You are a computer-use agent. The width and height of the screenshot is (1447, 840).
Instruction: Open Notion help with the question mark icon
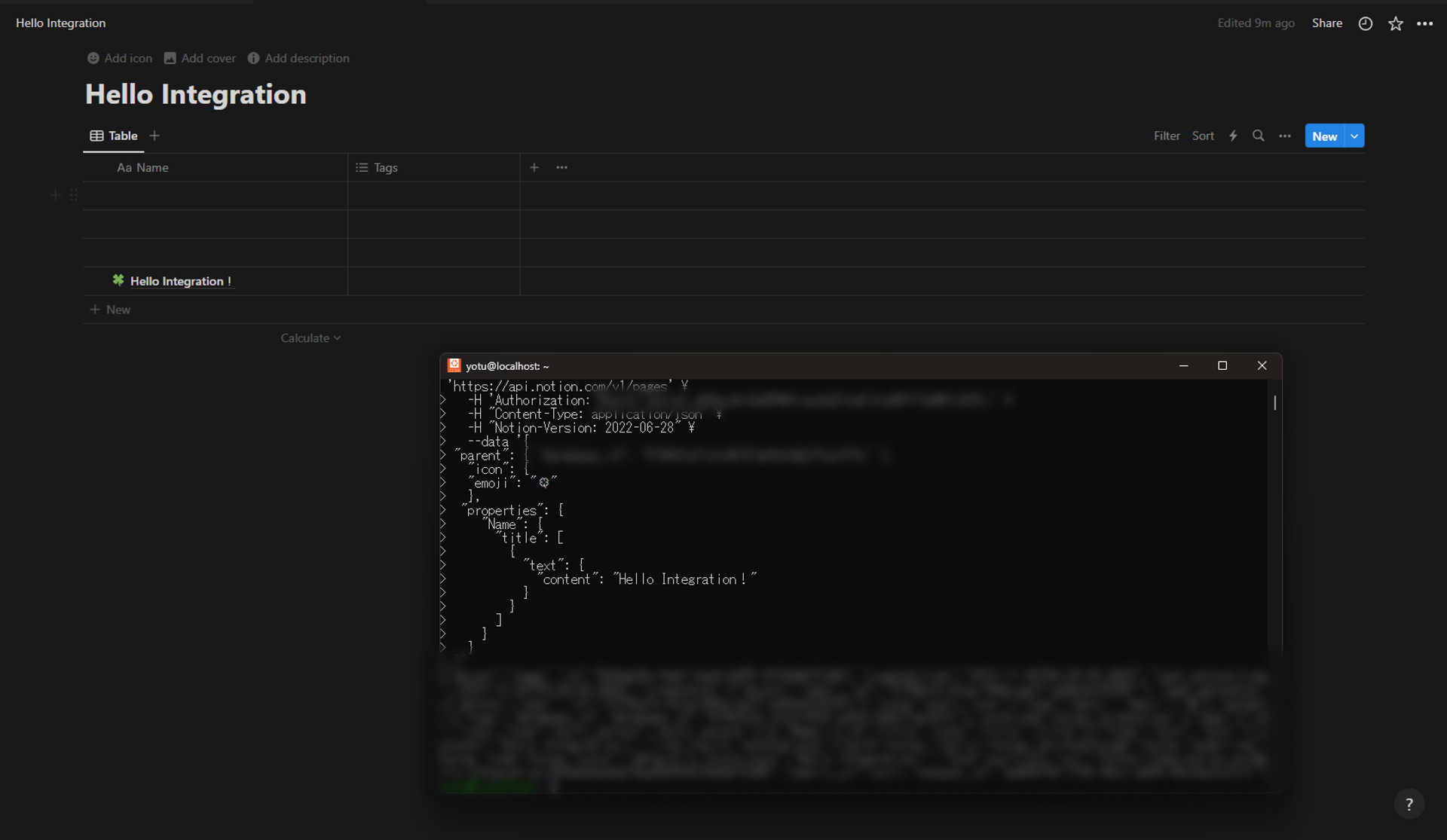[x=1409, y=804]
